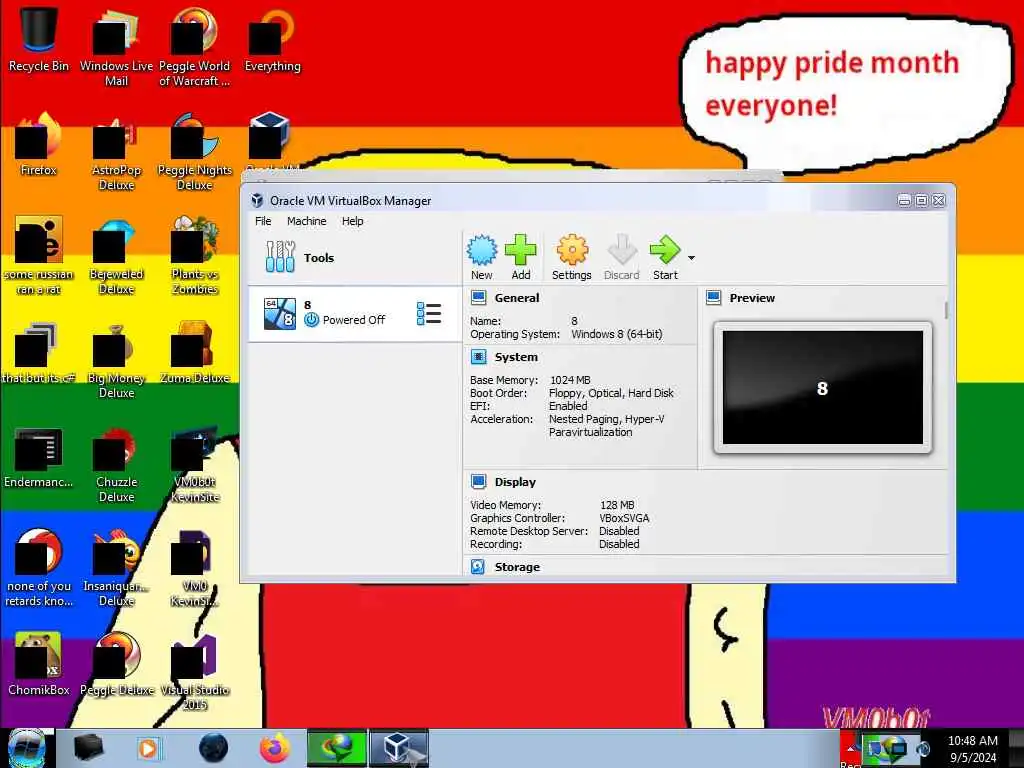Image resolution: width=1024 pixels, height=768 pixels.
Task: Click the Recycle Bin desktop icon
Action: pos(39,39)
